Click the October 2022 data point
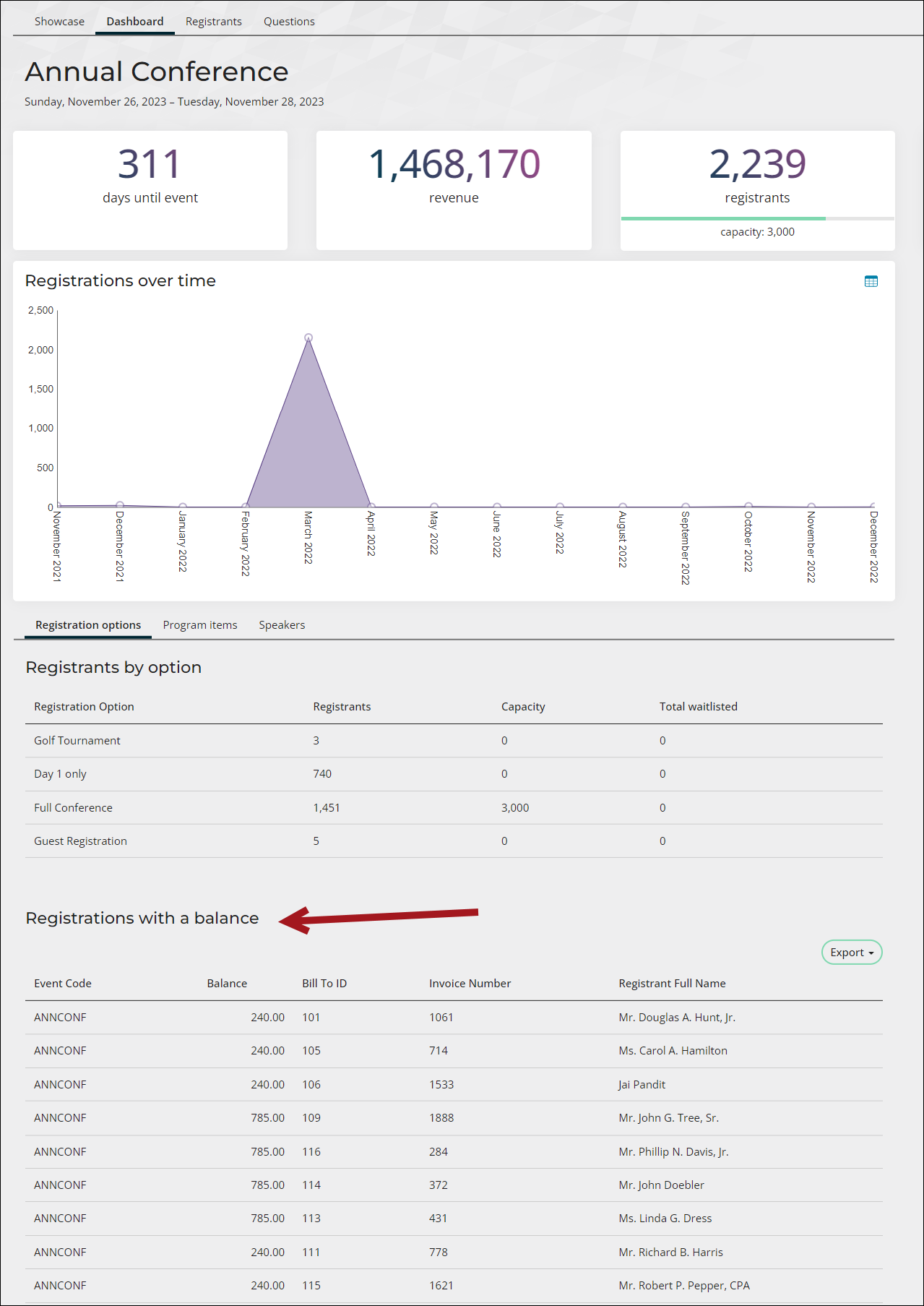This screenshot has height=1306, width=924. point(748,506)
